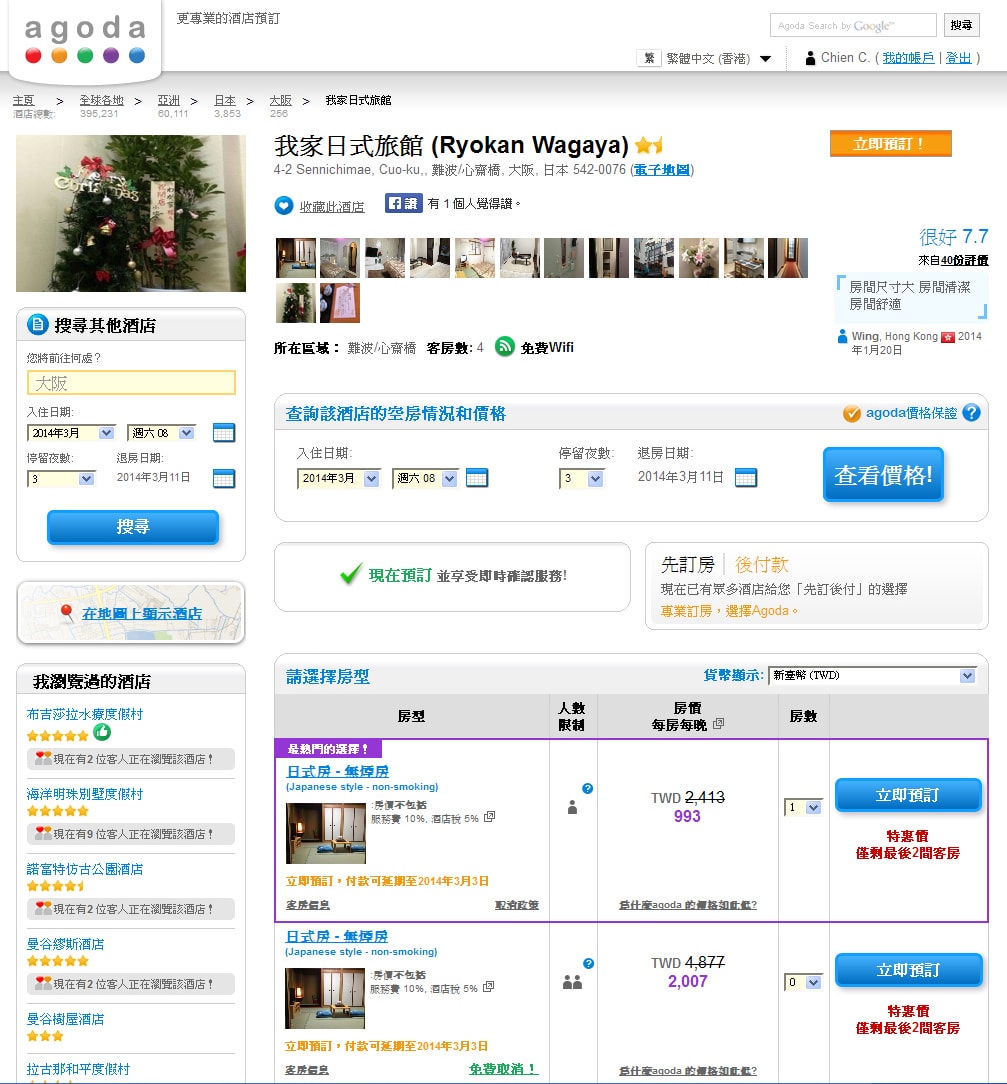
Task: Click the room photo in the TWD 2,007 row
Action: 325,998
